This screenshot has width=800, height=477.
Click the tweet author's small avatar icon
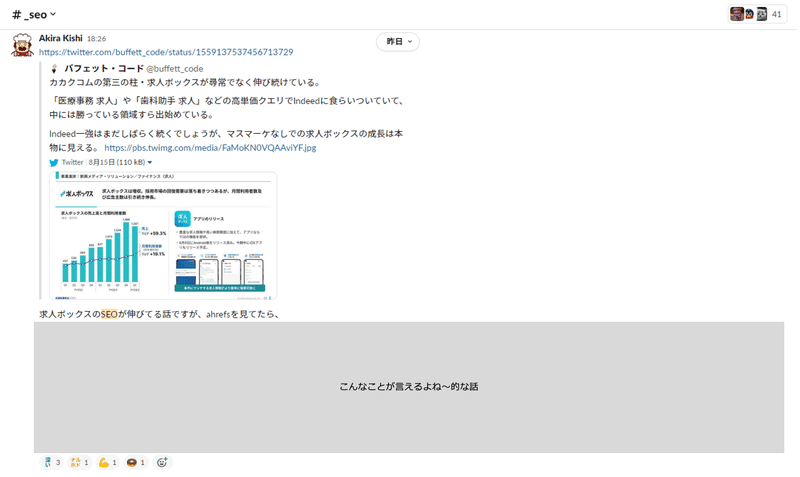54,69
